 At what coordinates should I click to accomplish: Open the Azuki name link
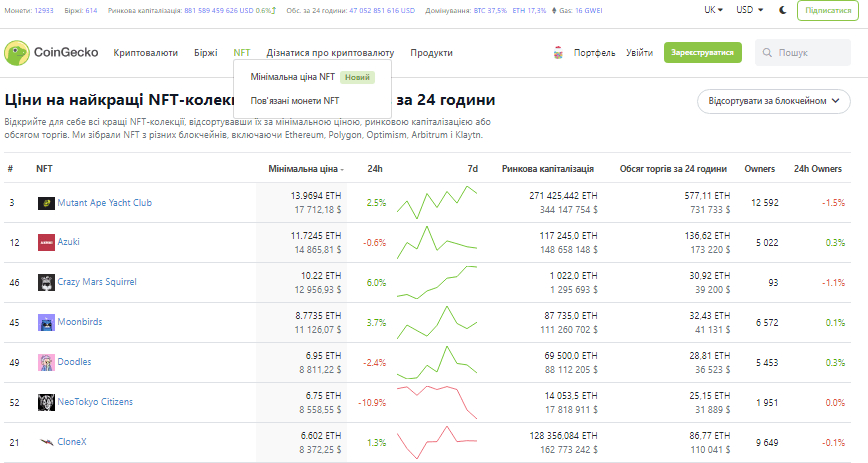point(69,242)
